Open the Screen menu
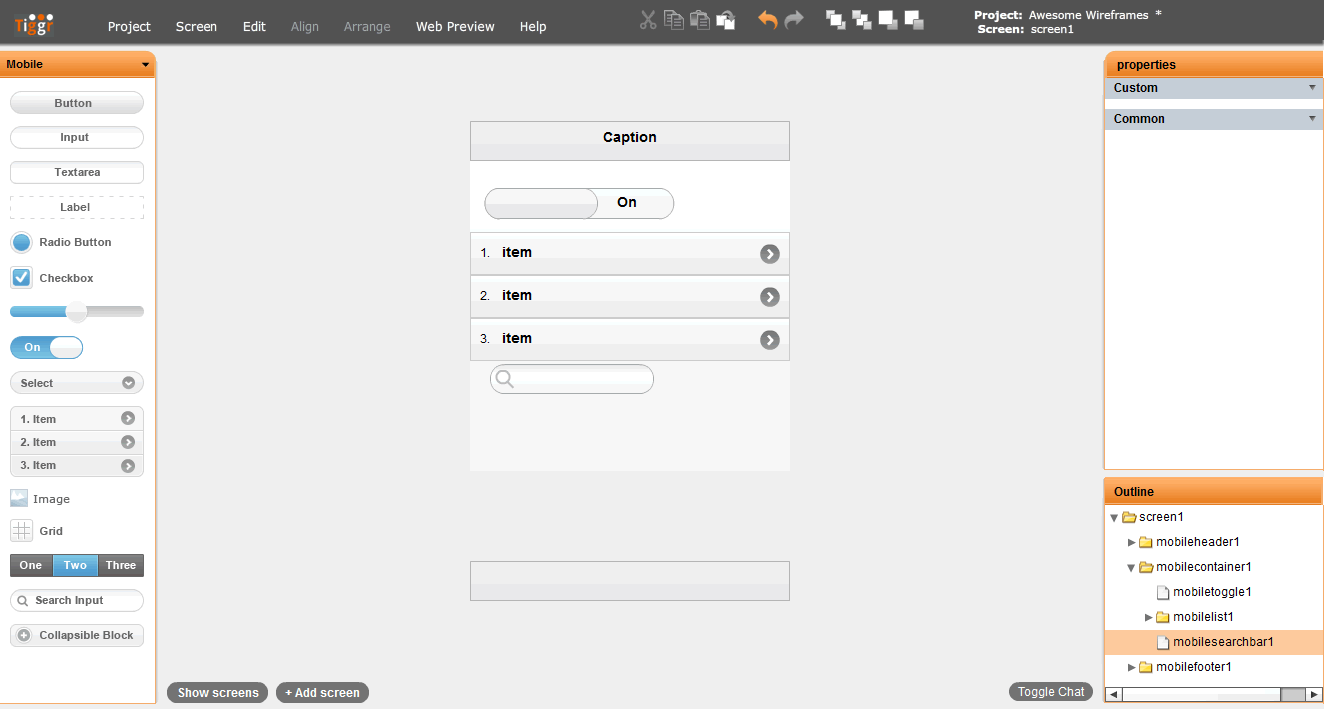Viewport: 1324px width, 709px height. [196, 26]
